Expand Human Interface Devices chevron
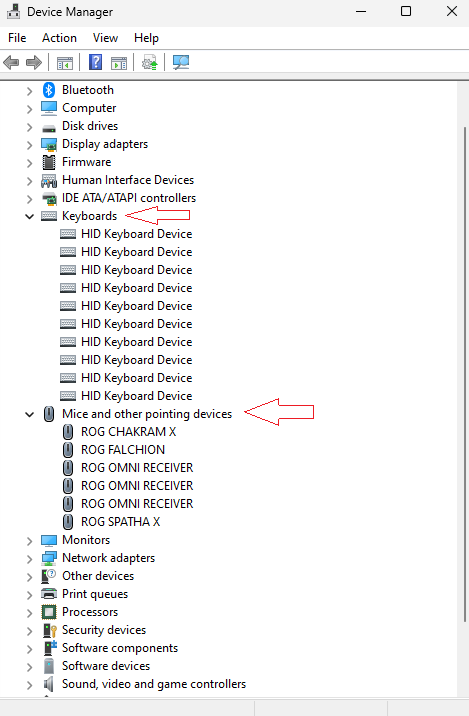Image resolution: width=469 pixels, height=716 pixels. coord(30,181)
